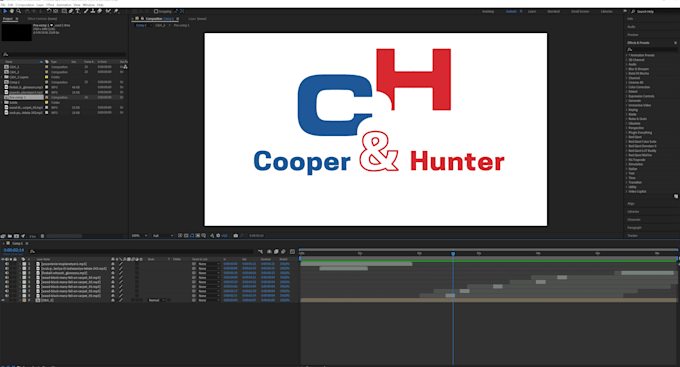Viewport: 680px width, 367px height.
Task: Click layer 1 label color swatch
Action: point(24,264)
